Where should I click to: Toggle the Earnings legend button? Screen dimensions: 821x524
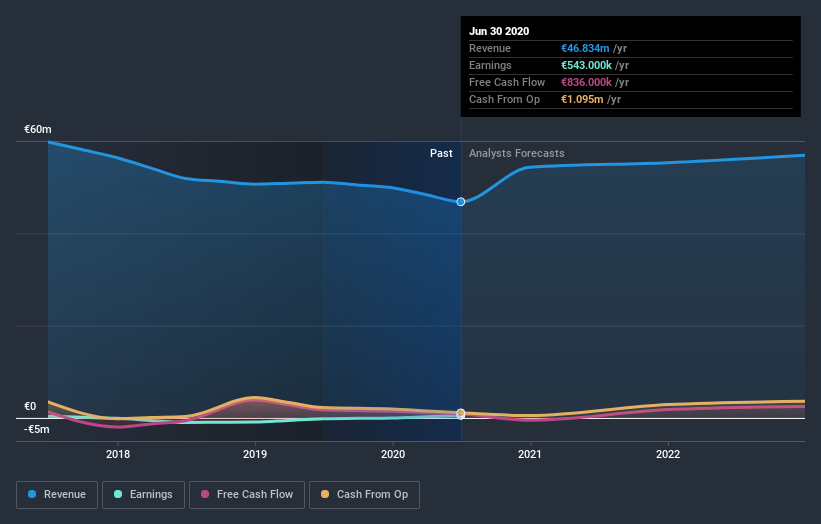coord(143,495)
